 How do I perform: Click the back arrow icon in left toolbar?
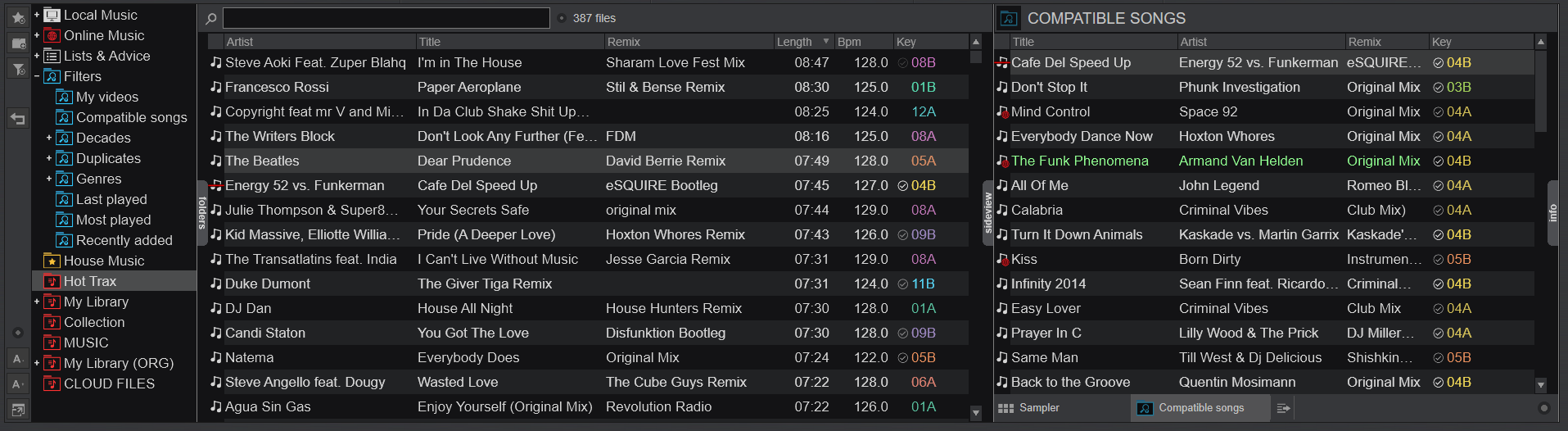tap(17, 119)
